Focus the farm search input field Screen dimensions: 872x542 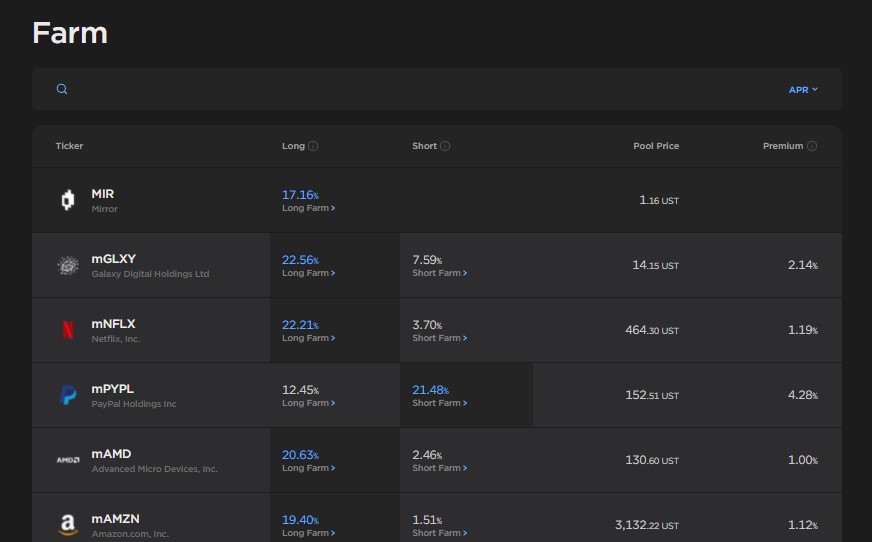(x=423, y=89)
